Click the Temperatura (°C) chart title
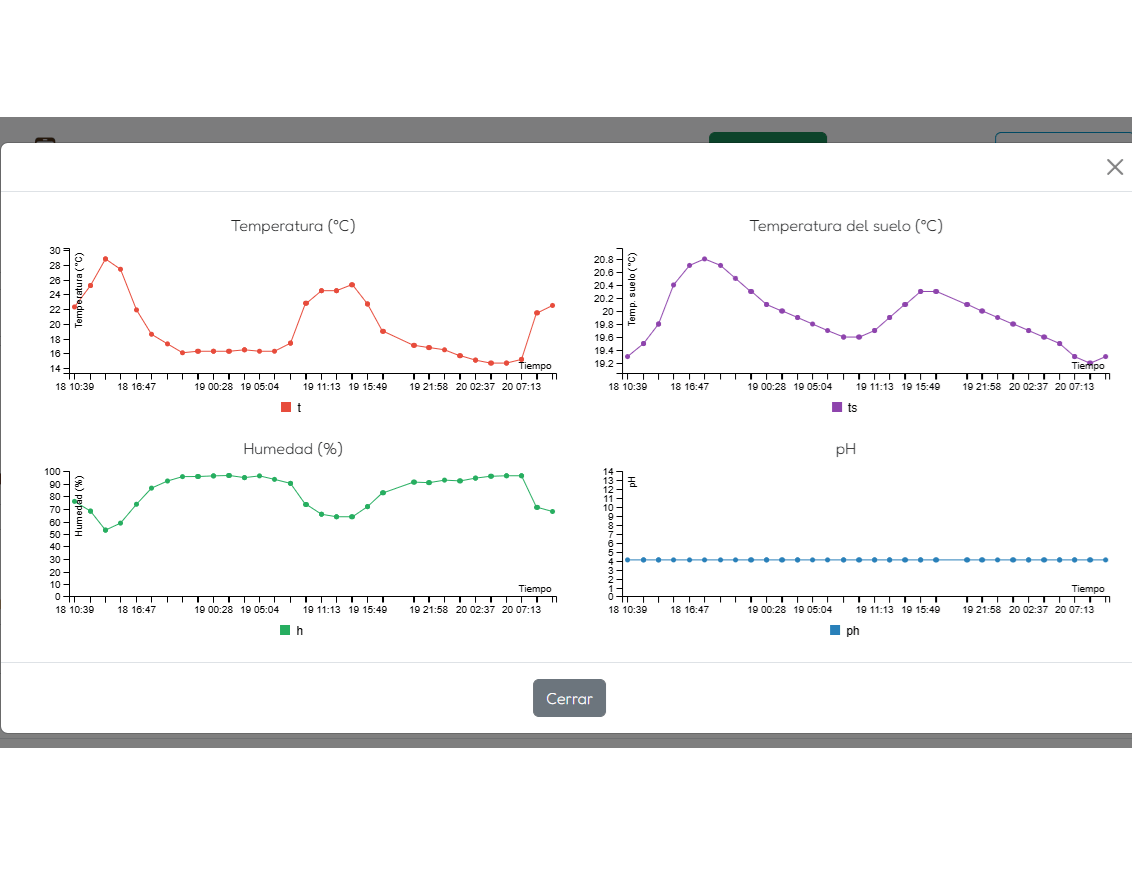The image size is (1132, 884). 293,226
